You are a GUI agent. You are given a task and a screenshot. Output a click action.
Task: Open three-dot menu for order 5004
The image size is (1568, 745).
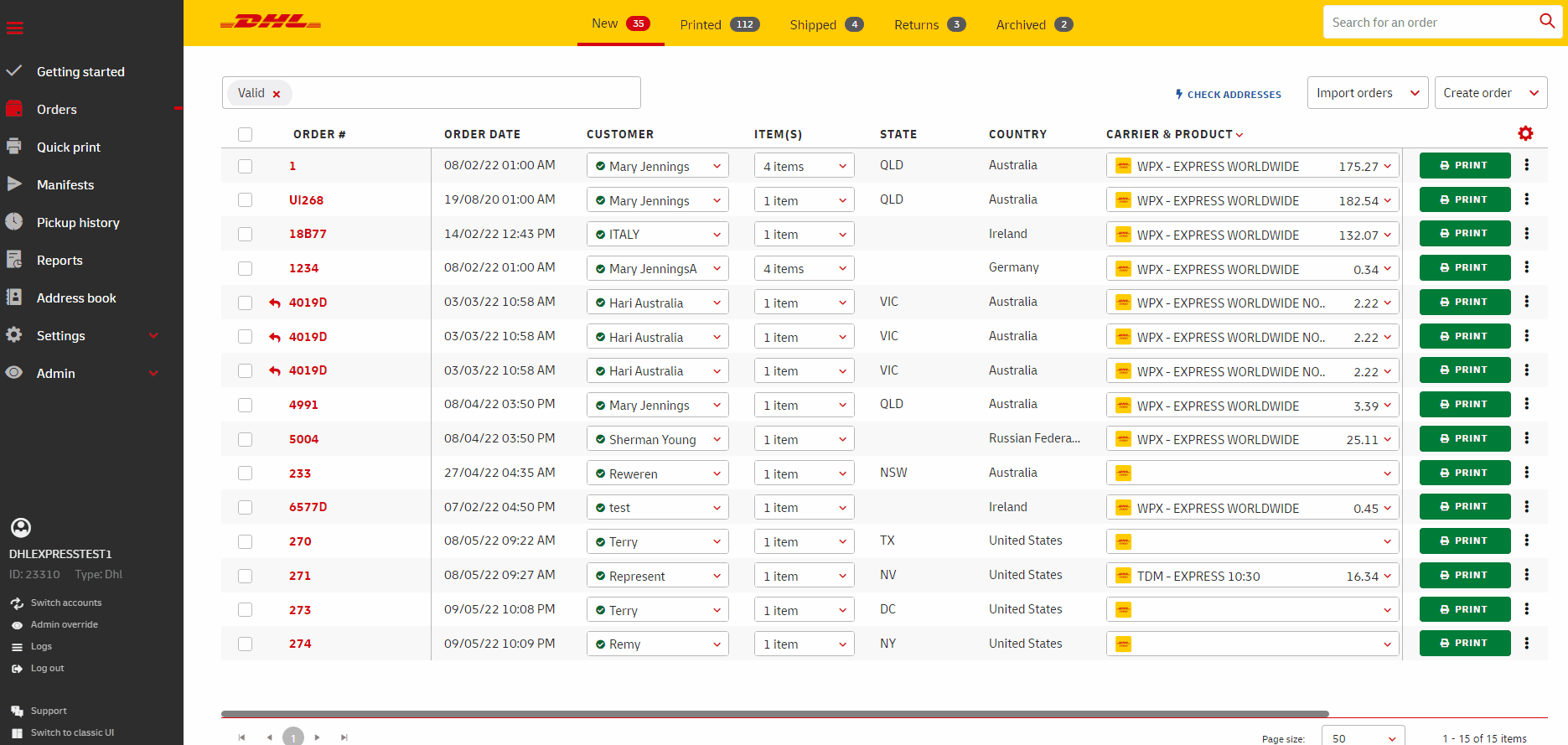pyautogui.click(x=1526, y=438)
